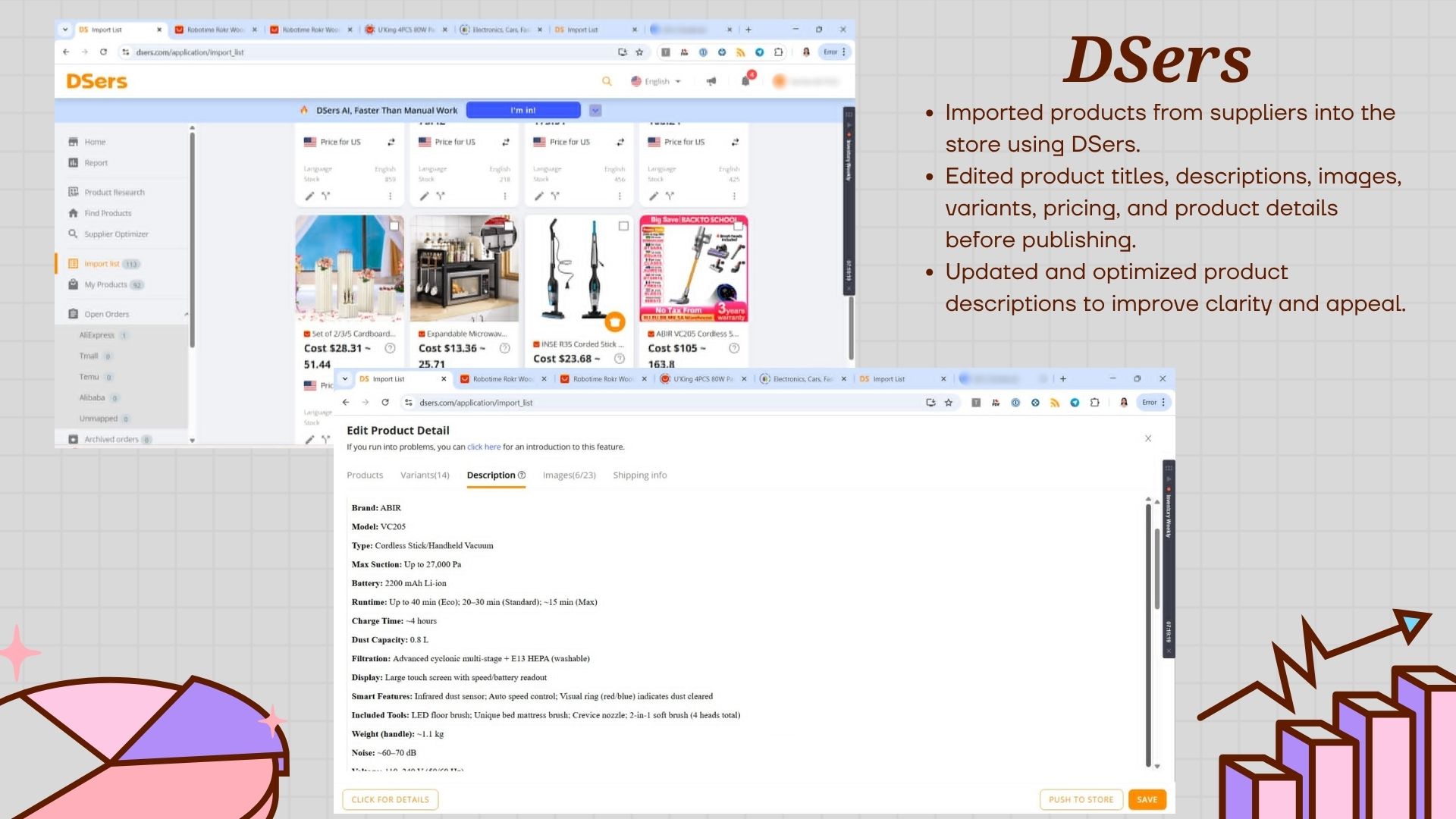This screenshot has width=1456, height=819.
Task: Switch to the Images(6/23) tab
Action: coord(570,475)
